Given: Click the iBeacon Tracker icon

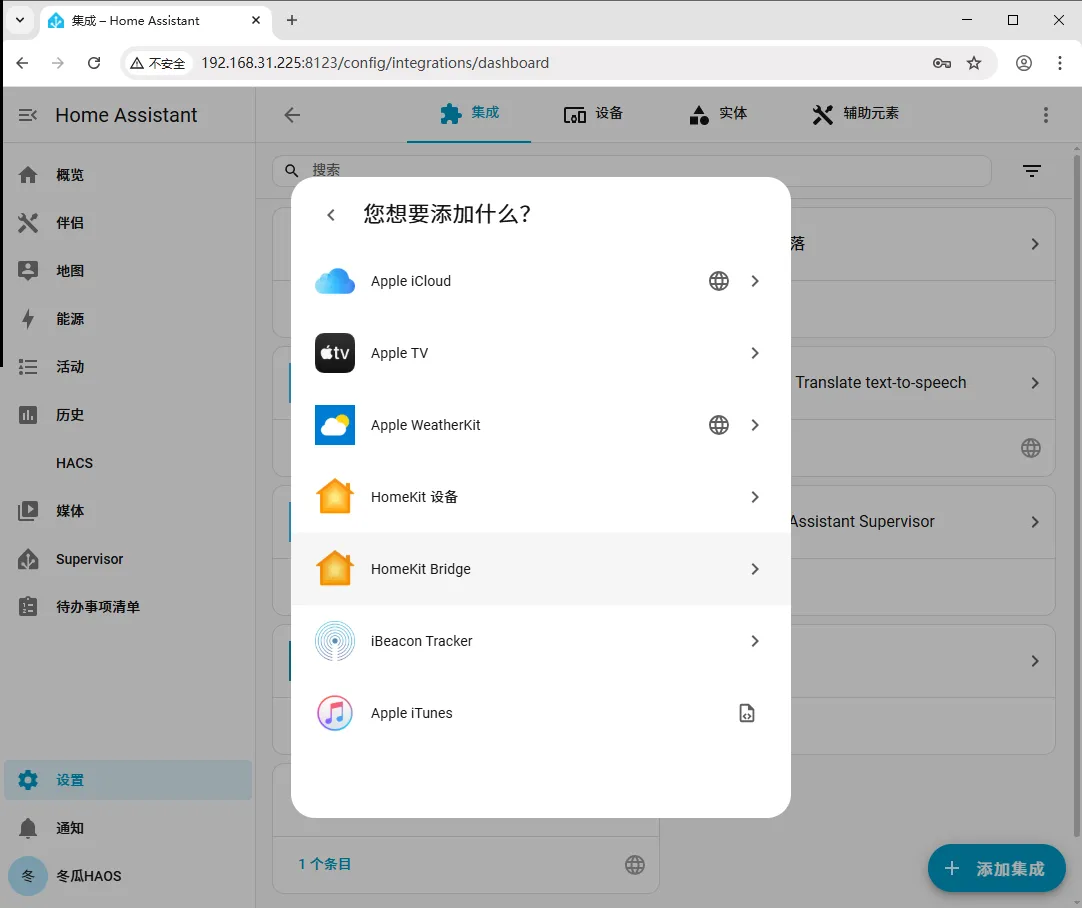Looking at the screenshot, I should 335,641.
